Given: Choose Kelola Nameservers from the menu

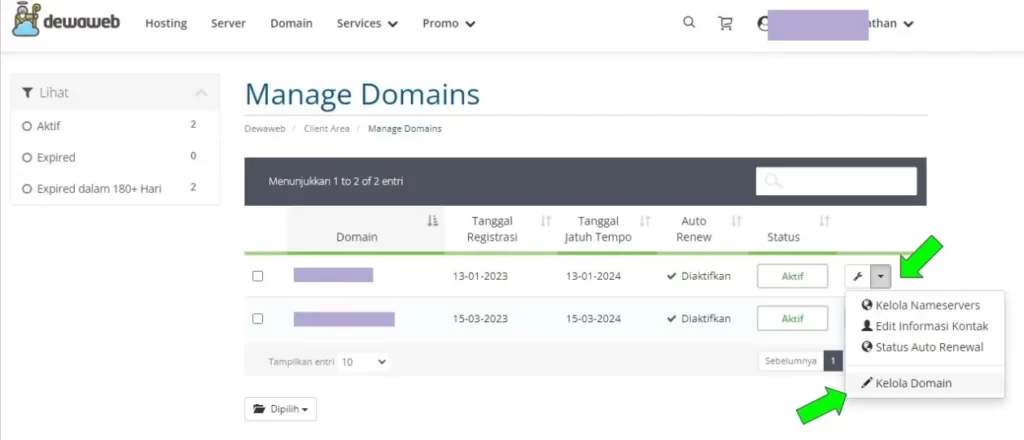Looking at the screenshot, I should 926,305.
